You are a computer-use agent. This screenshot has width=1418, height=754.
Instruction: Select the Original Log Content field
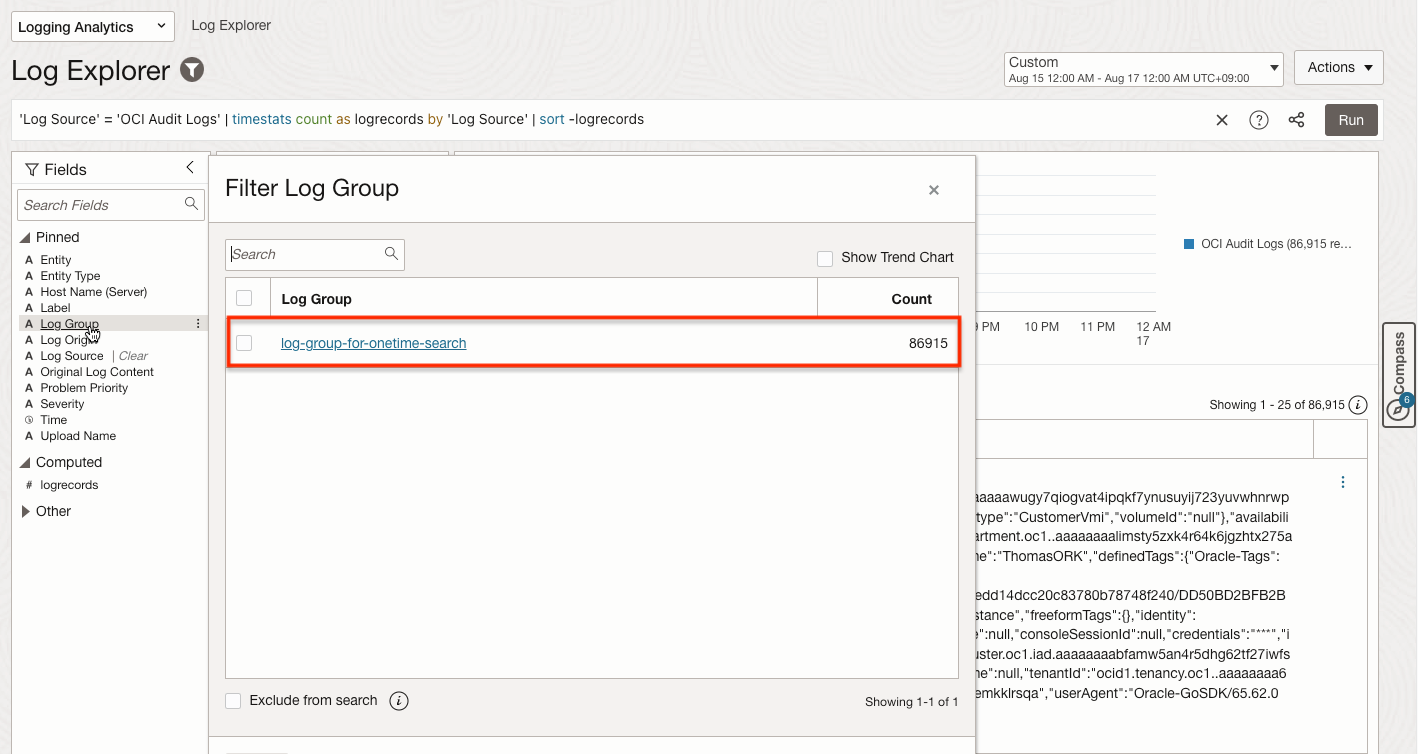97,372
